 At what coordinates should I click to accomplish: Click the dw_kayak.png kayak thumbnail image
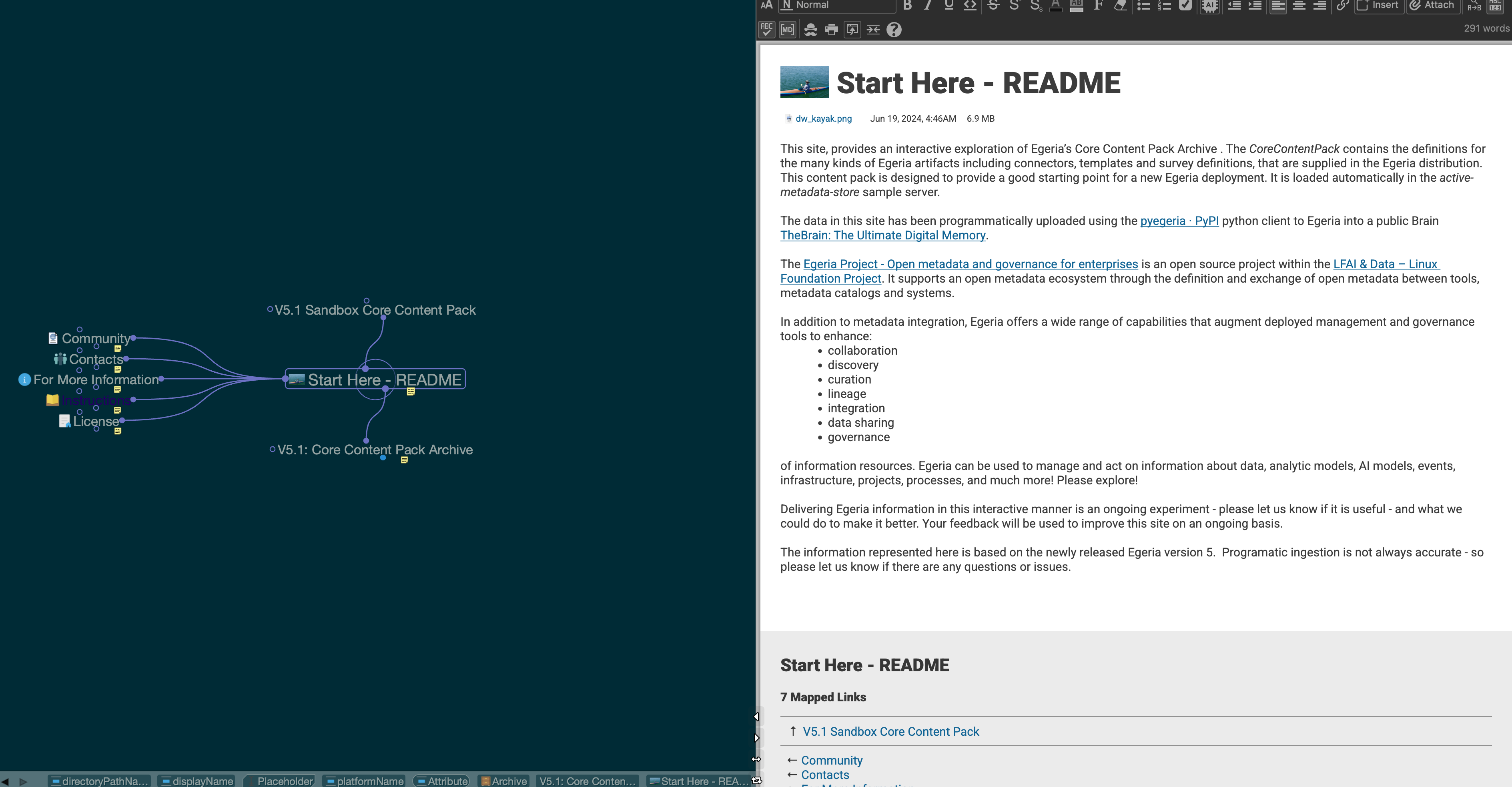804,82
